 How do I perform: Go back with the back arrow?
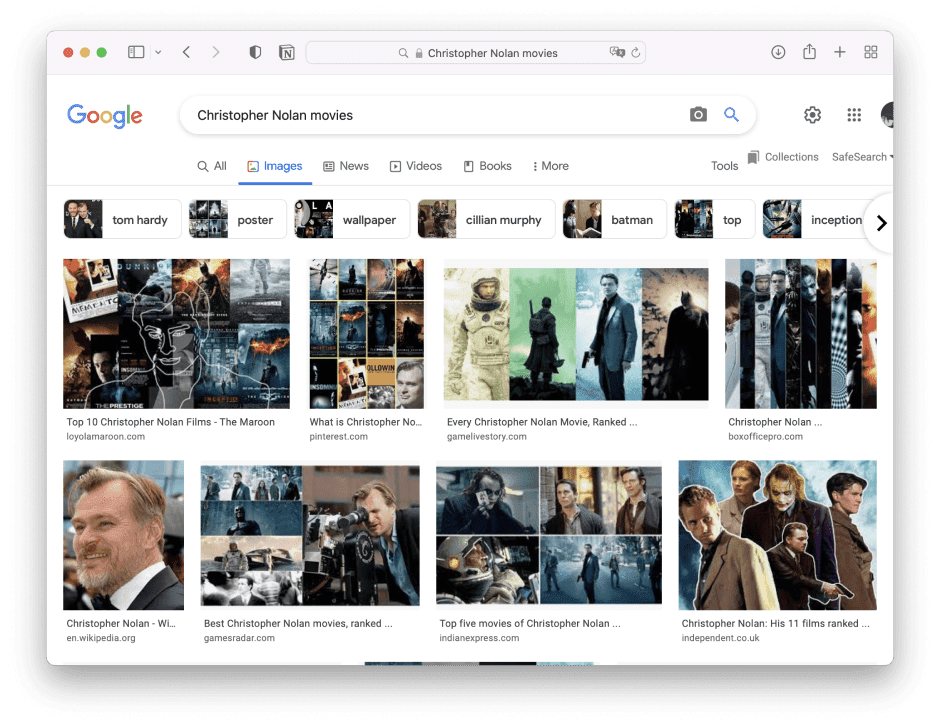186,52
